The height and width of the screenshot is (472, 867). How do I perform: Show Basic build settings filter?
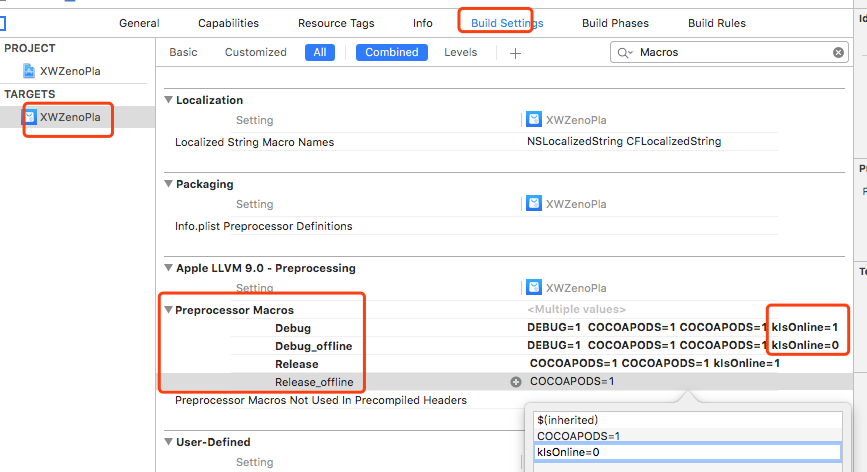[183, 52]
